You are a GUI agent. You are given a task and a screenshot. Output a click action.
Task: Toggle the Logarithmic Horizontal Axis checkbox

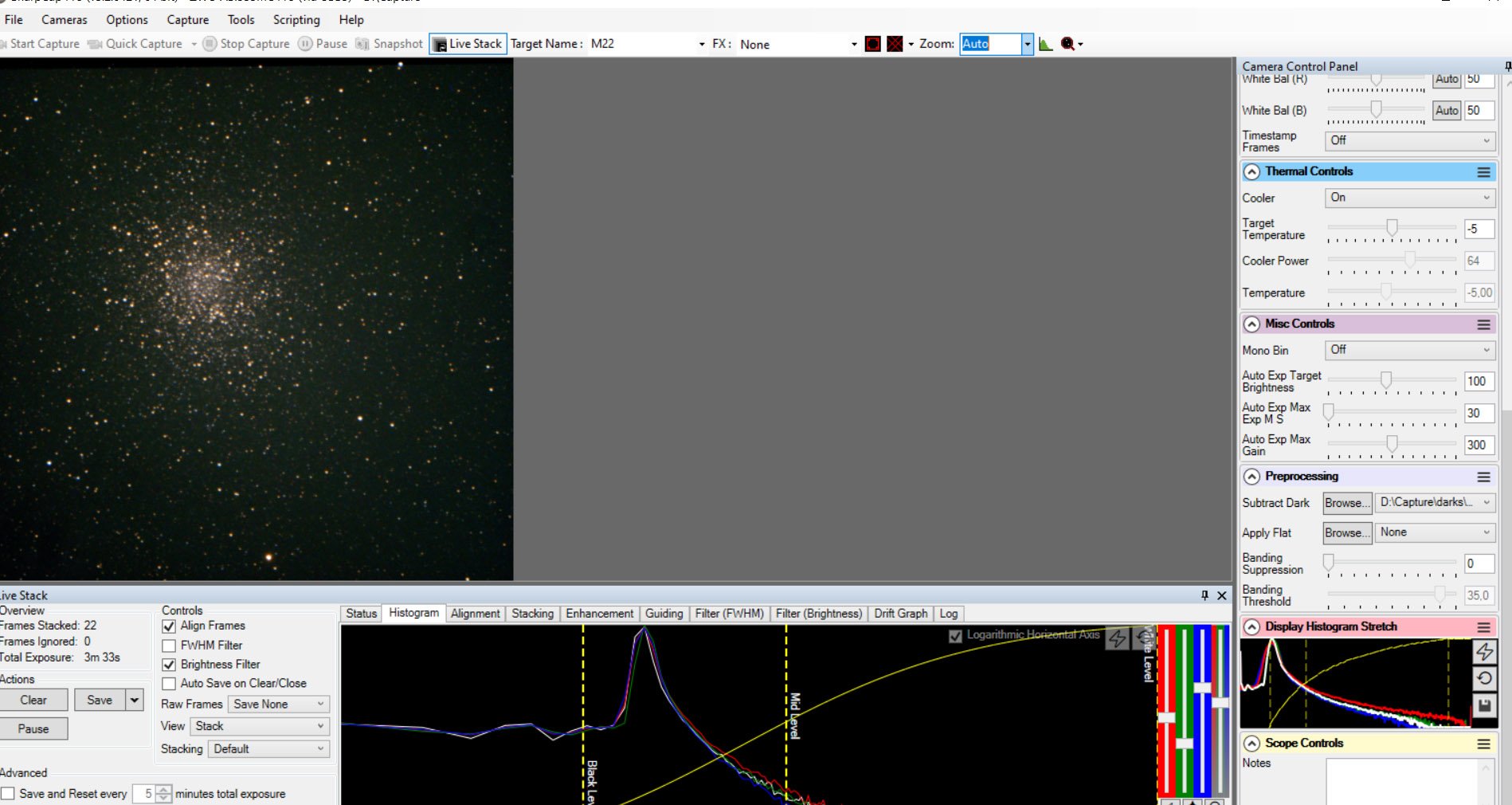pyautogui.click(x=955, y=636)
